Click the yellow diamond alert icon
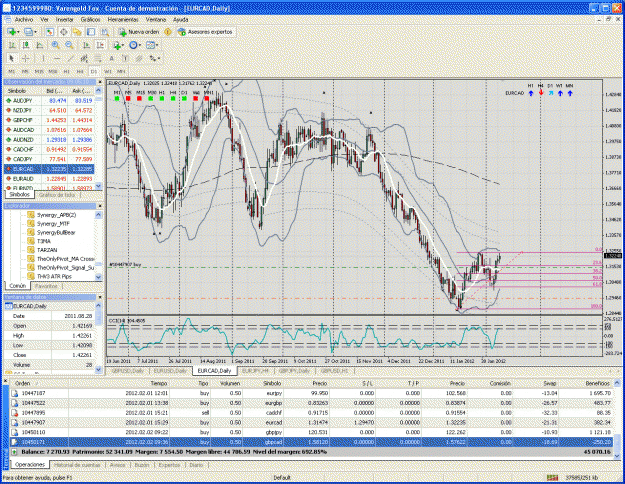The width and height of the screenshot is (625, 484). click(x=168, y=32)
